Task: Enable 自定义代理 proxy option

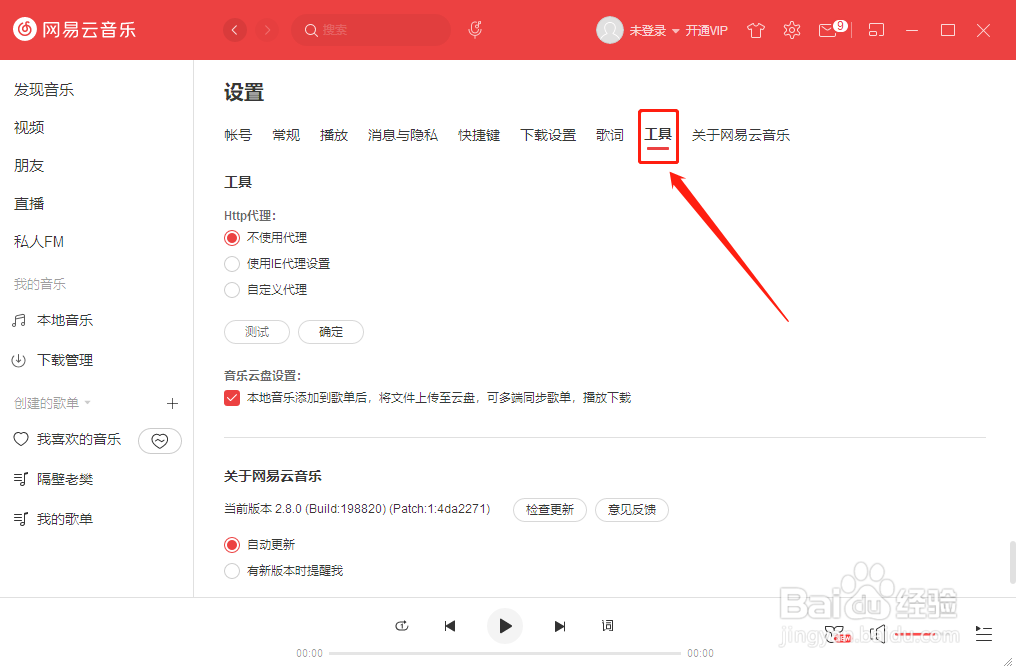Action: [232, 290]
